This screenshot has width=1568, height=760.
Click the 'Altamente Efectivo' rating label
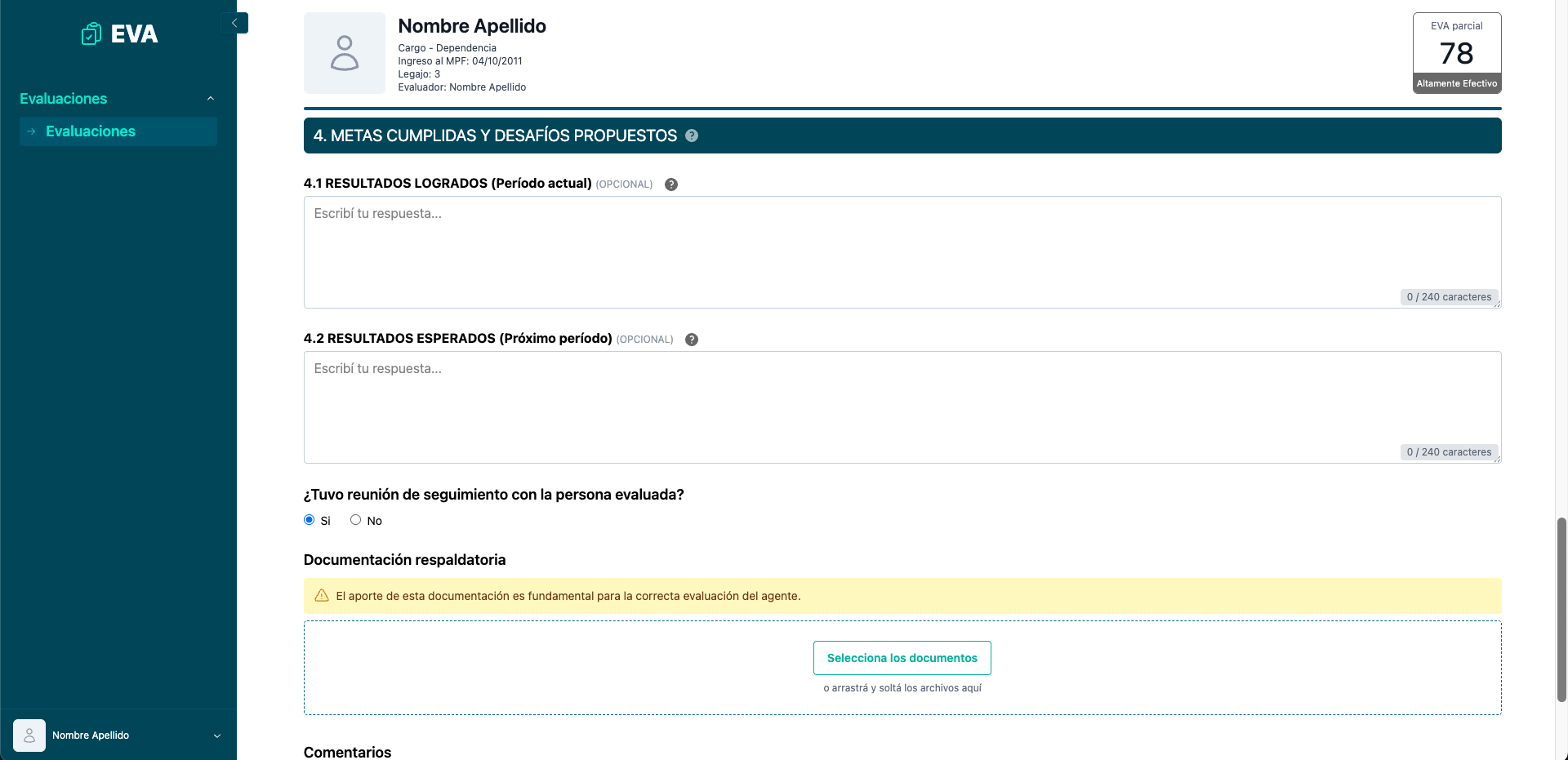pyautogui.click(x=1457, y=83)
